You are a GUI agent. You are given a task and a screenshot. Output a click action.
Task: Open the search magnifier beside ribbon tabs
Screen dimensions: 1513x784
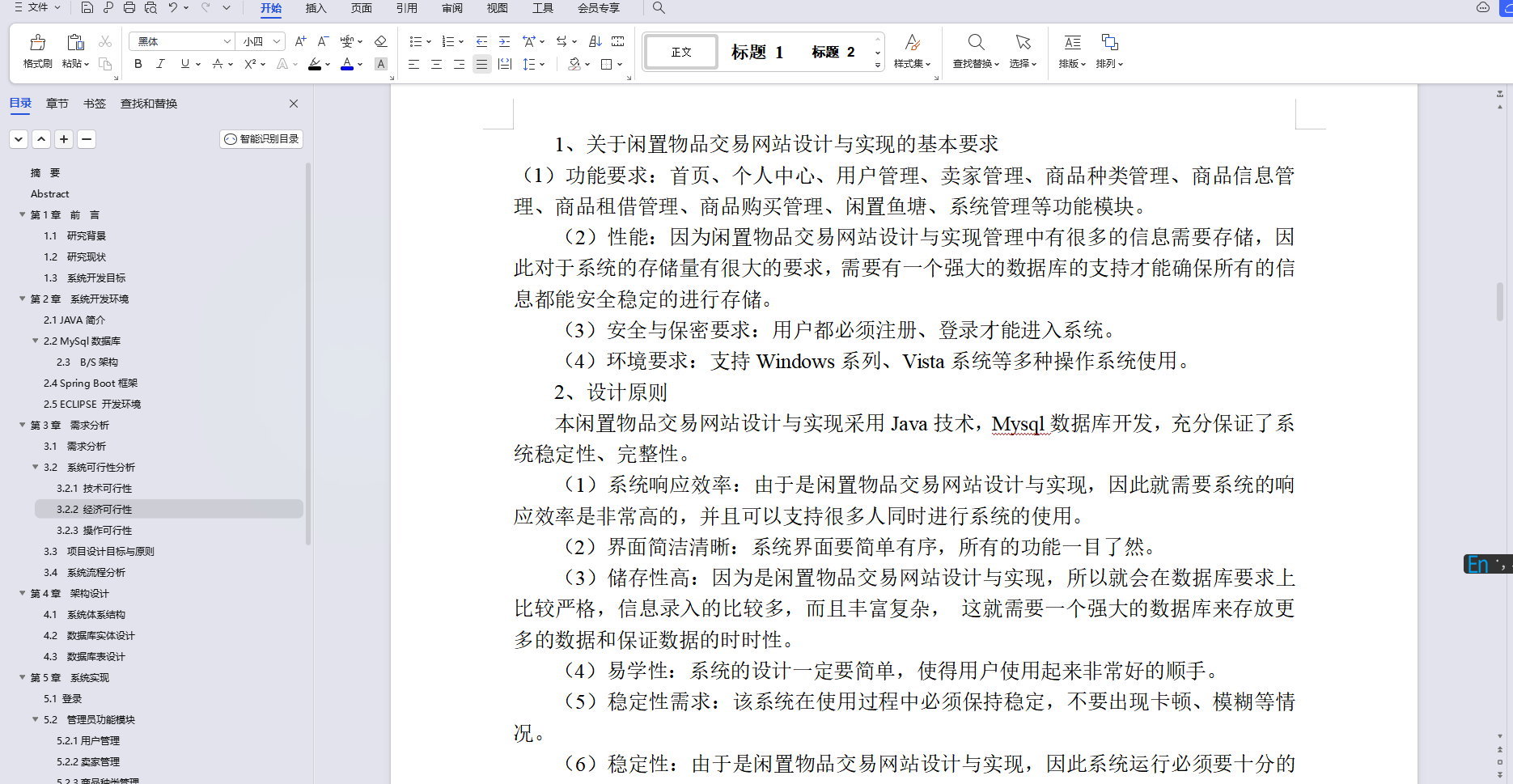[x=659, y=8]
